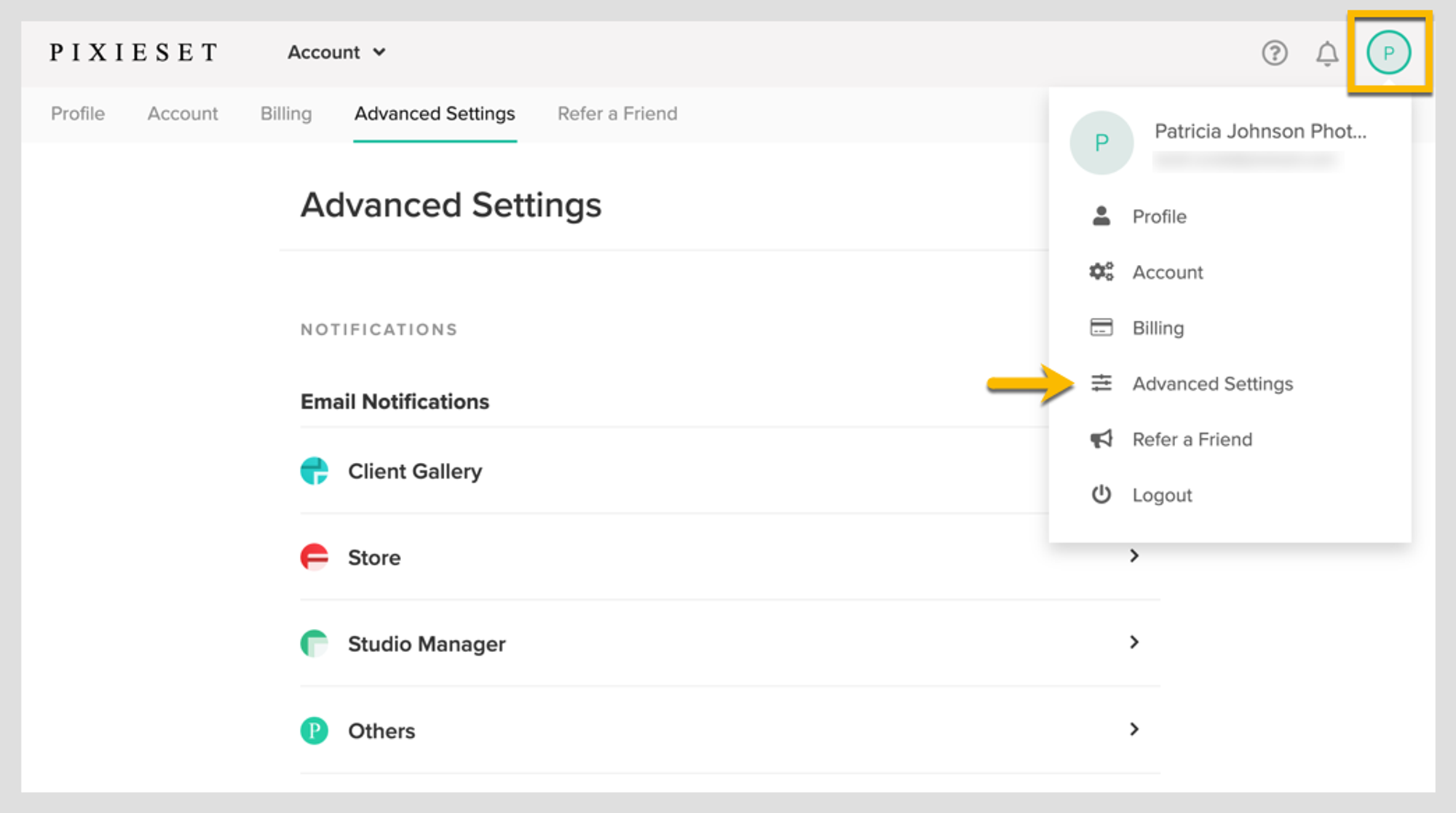Open the help question mark icon
This screenshot has height=813, width=1456.
[1274, 53]
